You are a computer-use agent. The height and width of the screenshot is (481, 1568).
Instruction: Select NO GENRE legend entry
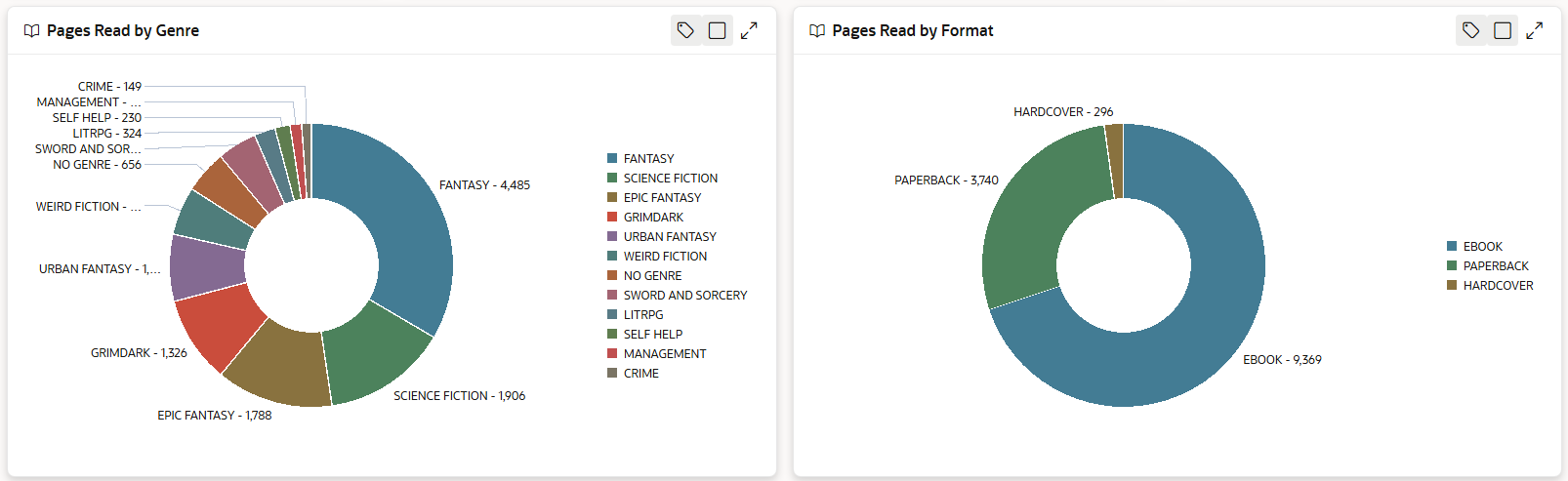point(644,275)
